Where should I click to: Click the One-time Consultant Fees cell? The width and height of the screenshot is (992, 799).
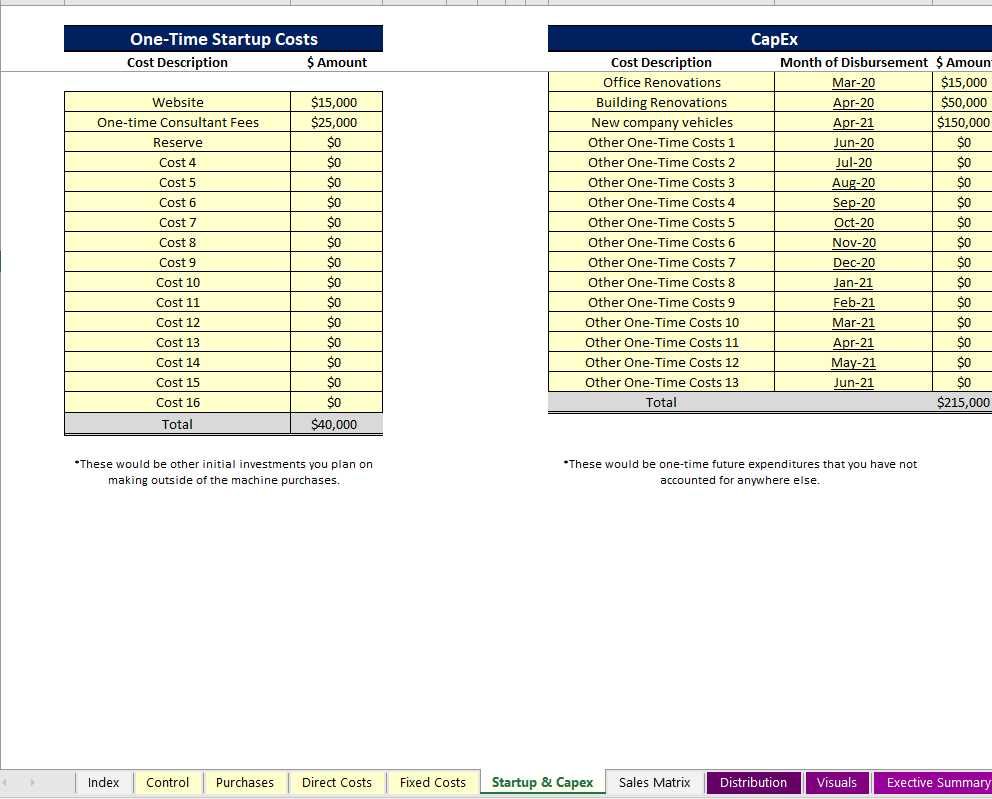[x=178, y=122]
